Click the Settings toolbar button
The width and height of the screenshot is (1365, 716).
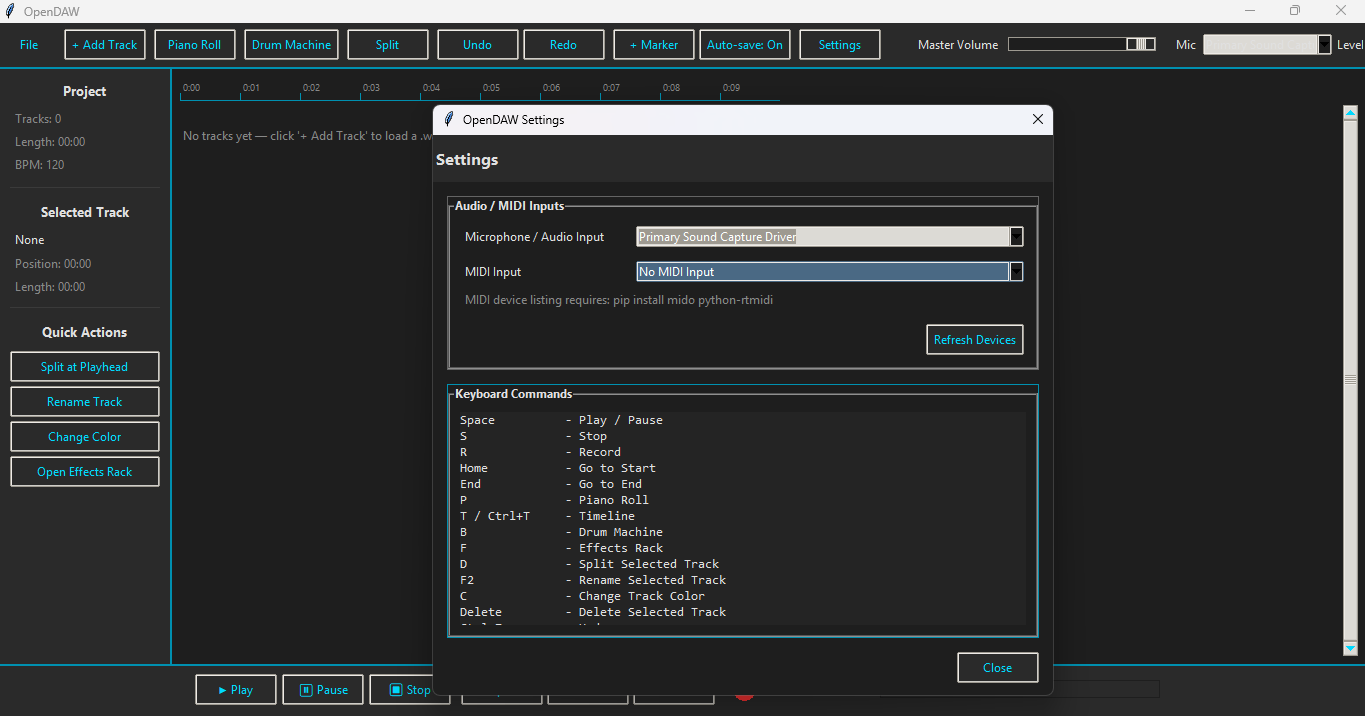coord(840,45)
